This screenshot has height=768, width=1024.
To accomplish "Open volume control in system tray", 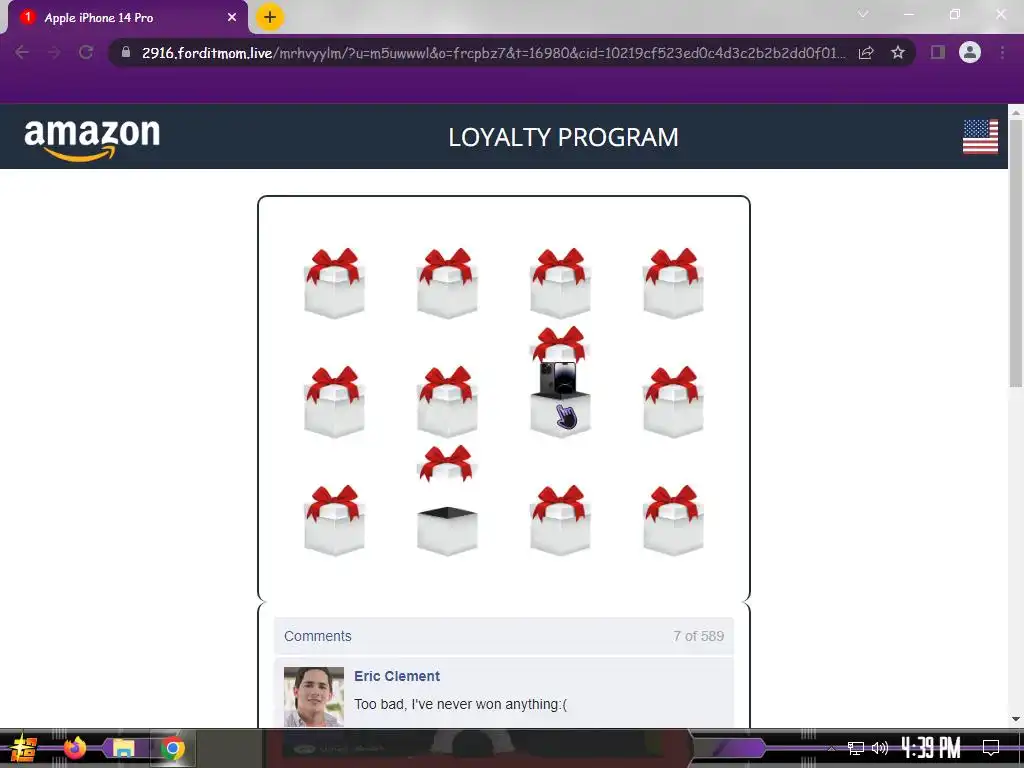I will coord(880,748).
